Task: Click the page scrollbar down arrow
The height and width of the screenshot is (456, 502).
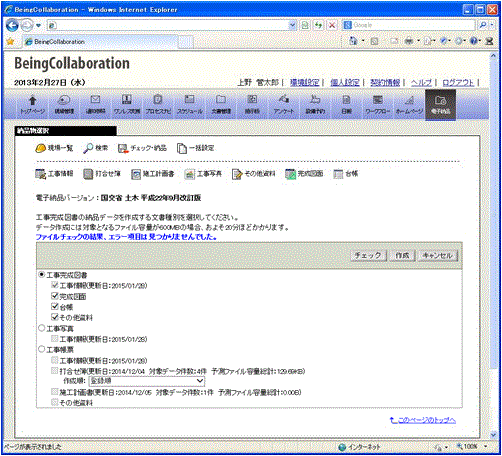Action: pyautogui.click(x=493, y=435)
